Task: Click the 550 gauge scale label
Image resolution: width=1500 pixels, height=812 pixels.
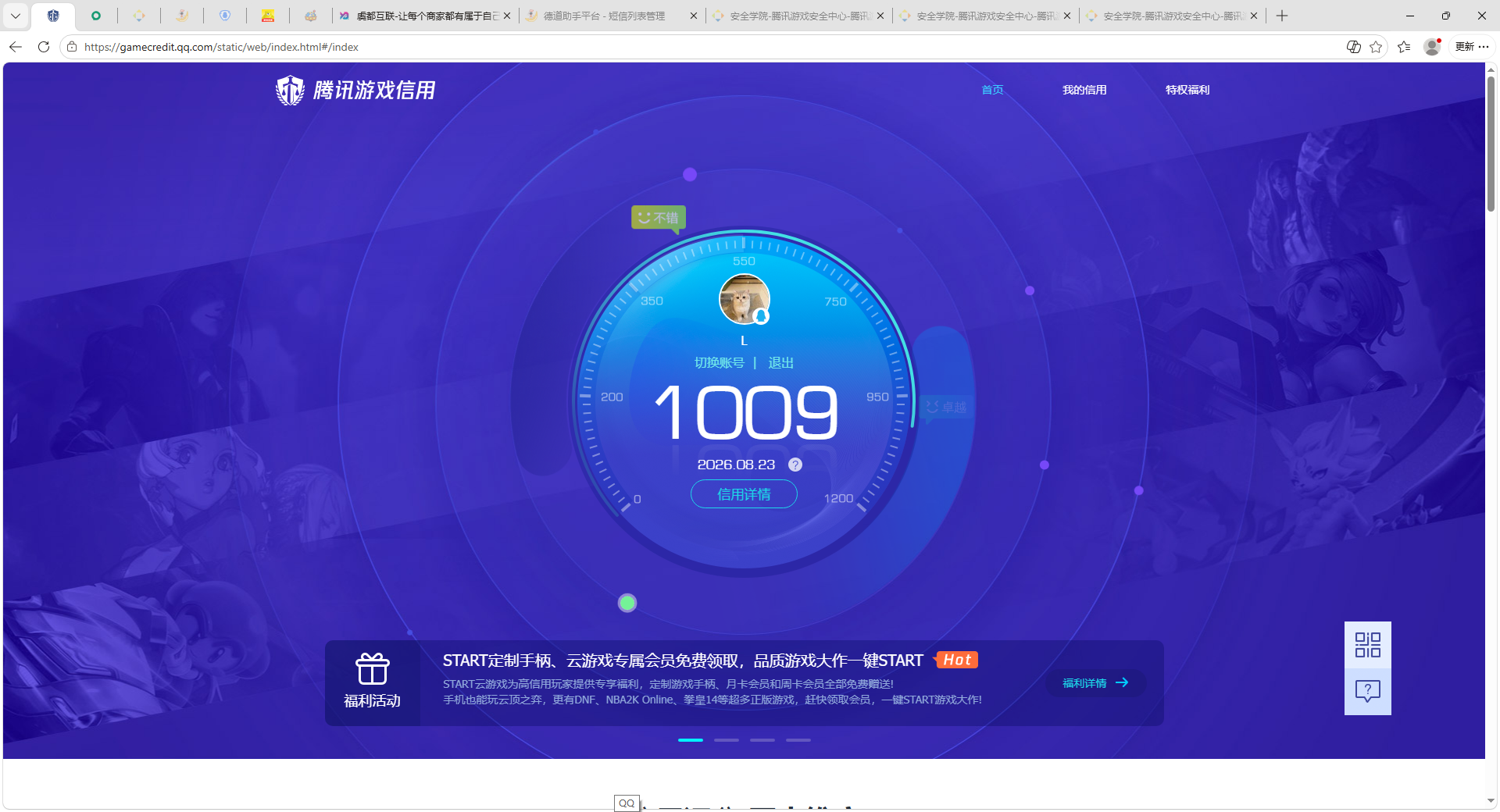Action: click(x=744, y=261)
